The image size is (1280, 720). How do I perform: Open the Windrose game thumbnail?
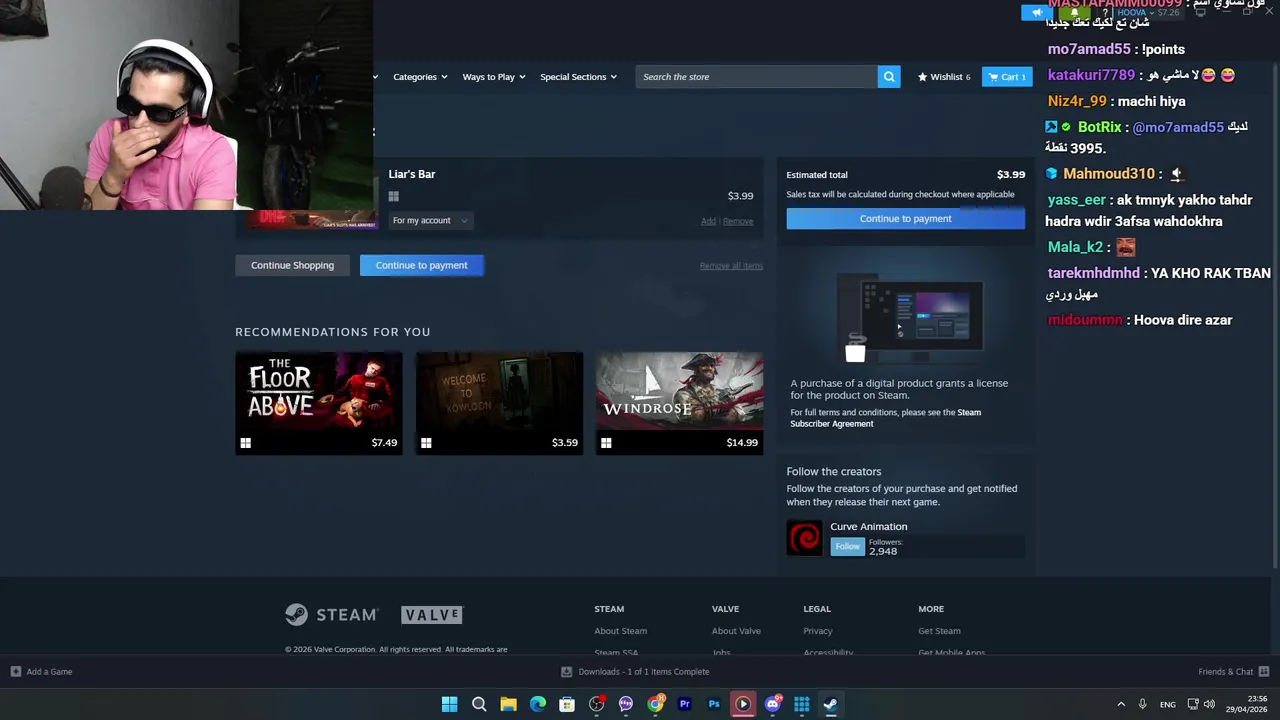click(679, 391)
